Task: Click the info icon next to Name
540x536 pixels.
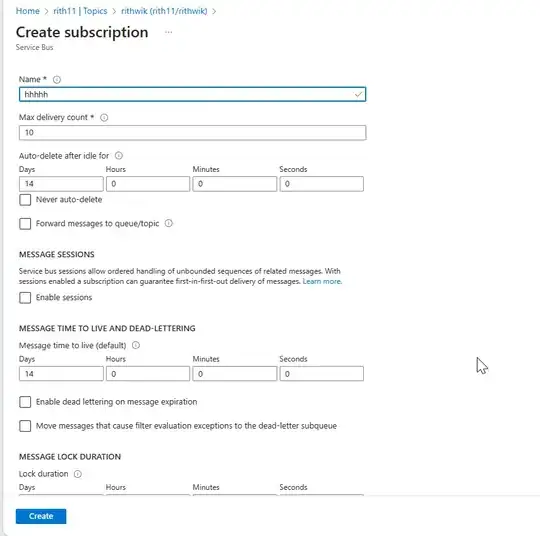Action: [x=57, y=80]
